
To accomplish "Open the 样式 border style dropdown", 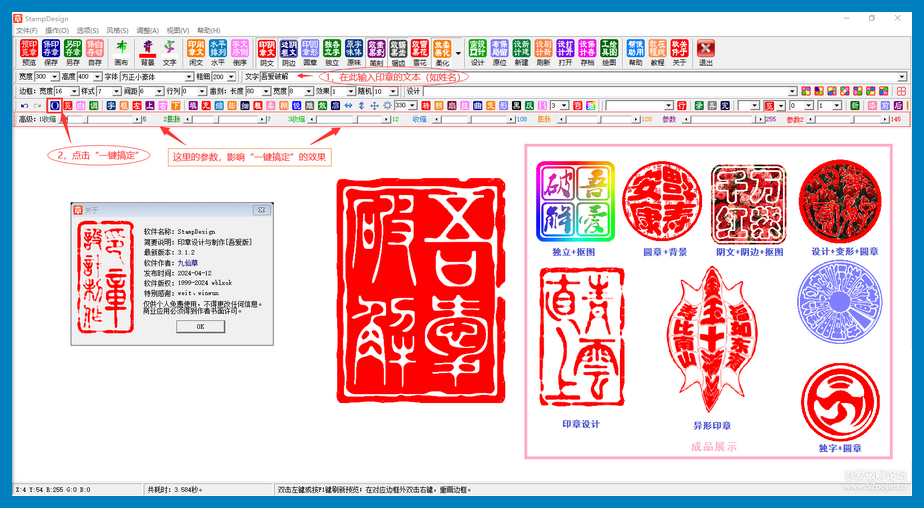I will 116,91.
